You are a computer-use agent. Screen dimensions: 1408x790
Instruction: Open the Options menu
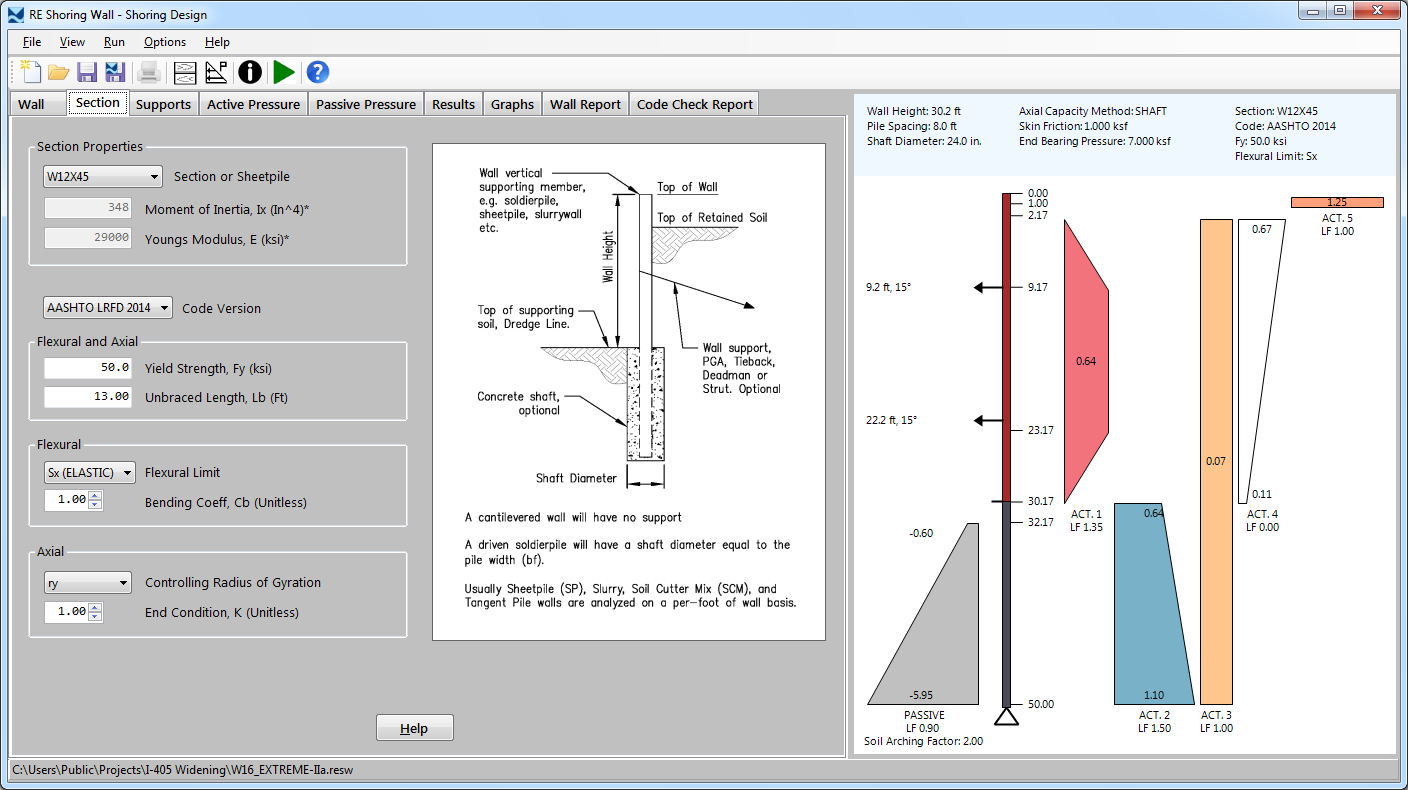pyautogui.click(x=165, y=42)
